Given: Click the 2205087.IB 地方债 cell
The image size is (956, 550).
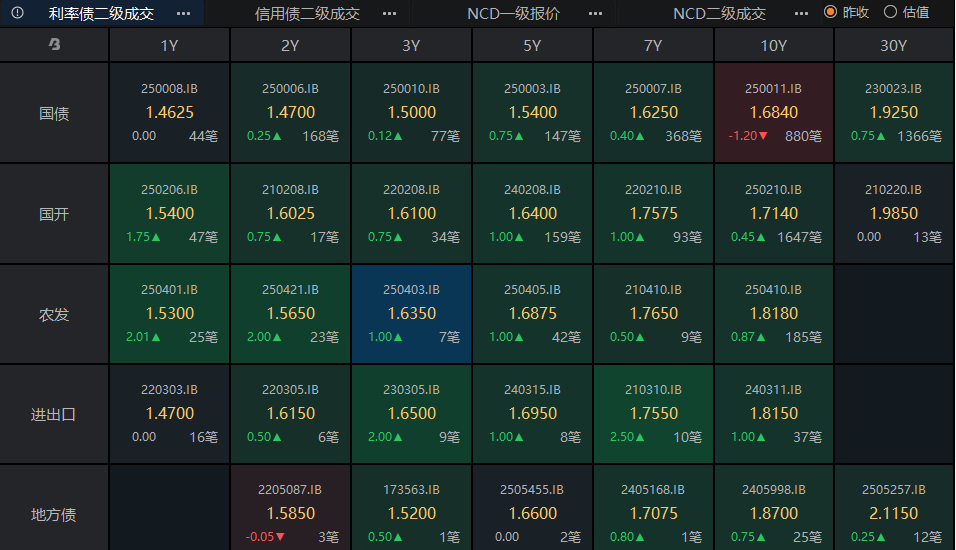Looking at the screenshot, I should pyautogui.click(x=290, y=510).
